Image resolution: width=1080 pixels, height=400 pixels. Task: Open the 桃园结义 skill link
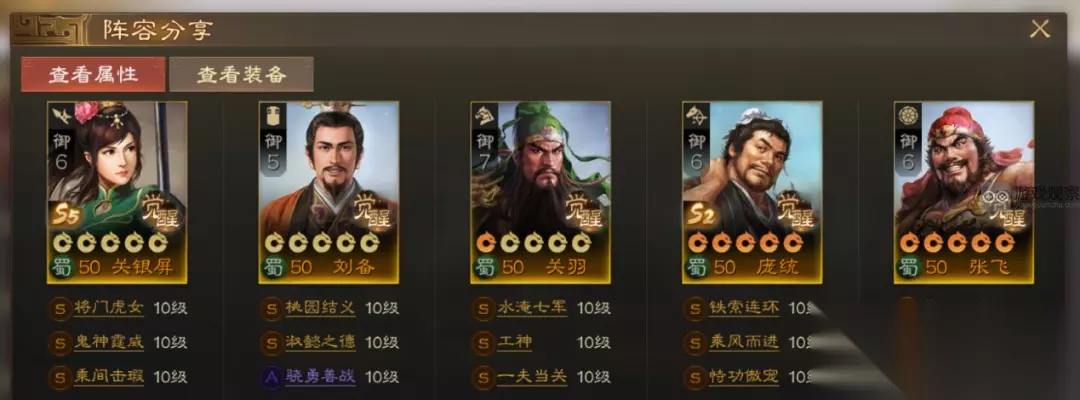point(320,308)
